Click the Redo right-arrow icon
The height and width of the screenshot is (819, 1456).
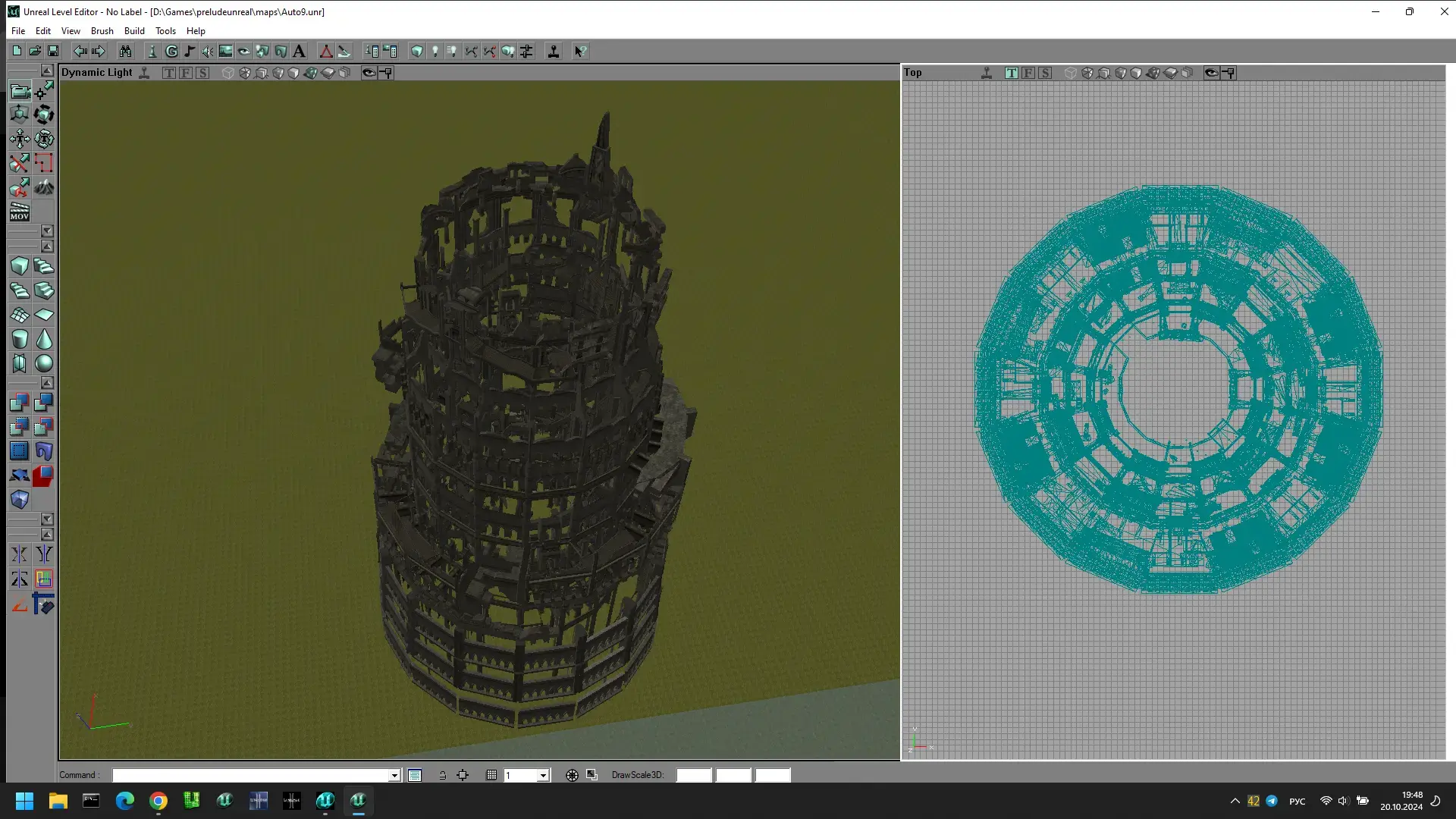(x=99, y=51)
